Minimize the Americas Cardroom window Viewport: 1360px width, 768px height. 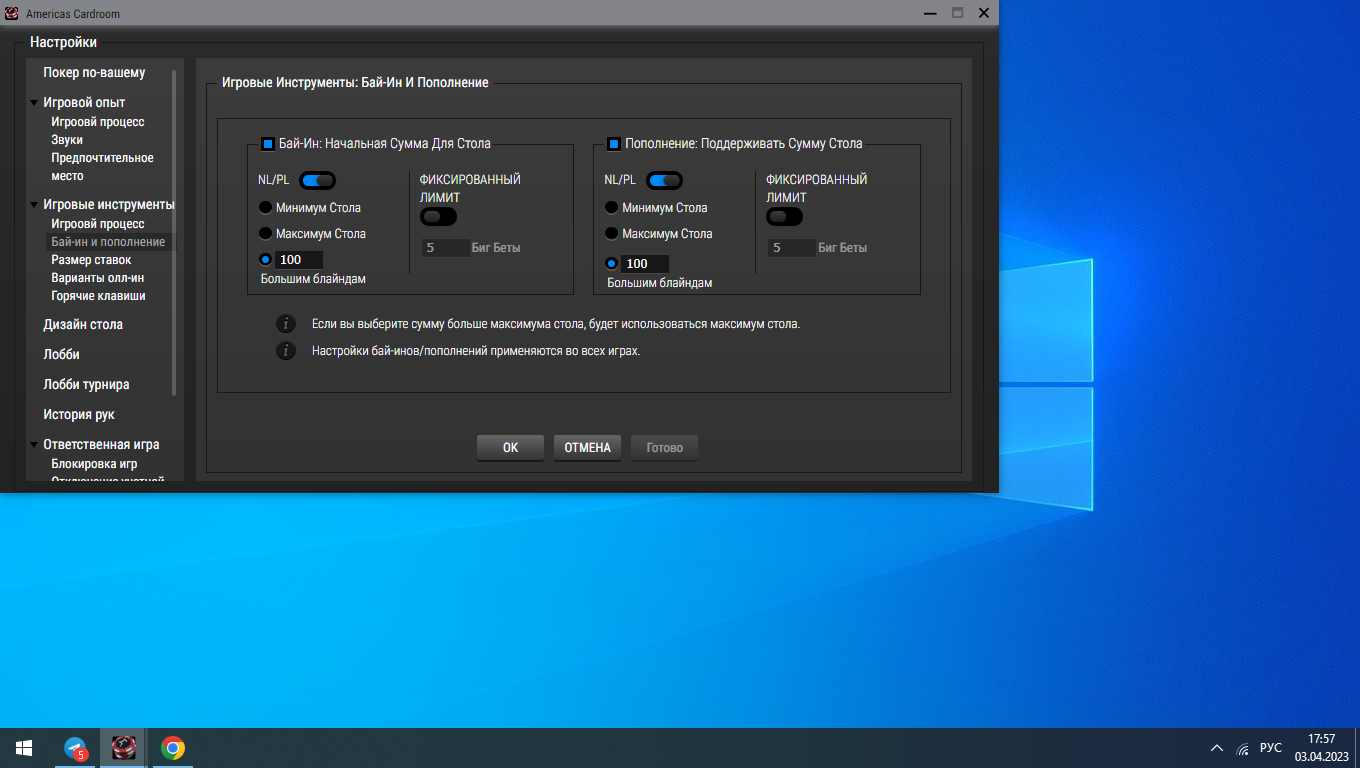(x=931, y=13)
